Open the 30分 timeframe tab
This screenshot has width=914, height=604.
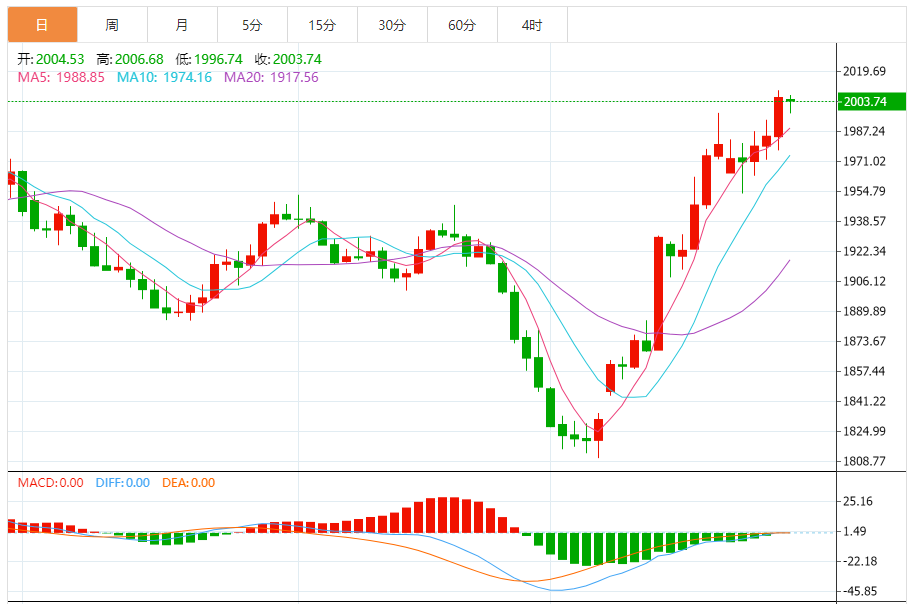(x=392, y=24)
